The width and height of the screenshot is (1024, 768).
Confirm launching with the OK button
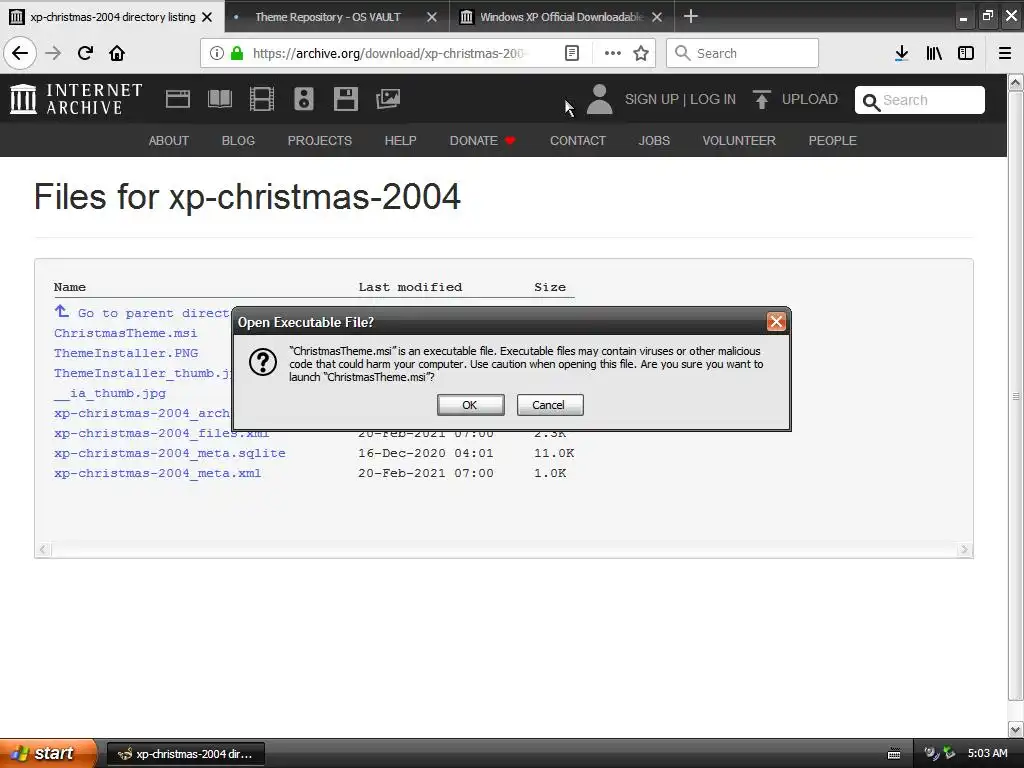point(470,405)
